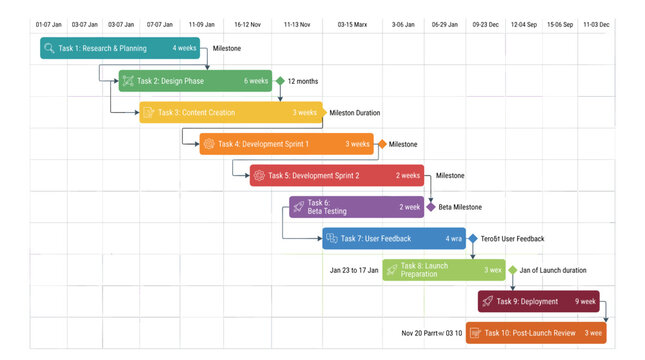
Task: Click the gear icon on Task 5 bar
Action: click(259, 176)
